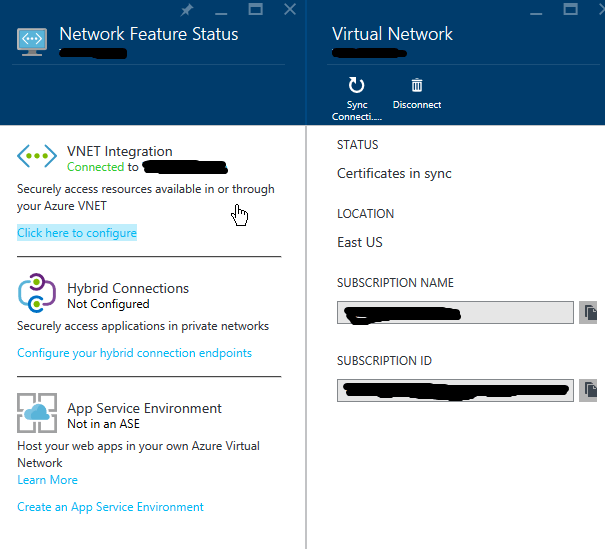The width and height of the screenshot is (605, 549).
Task: Open 'Configure your hybrid connection endpoints' link
Action: point(134,353)
